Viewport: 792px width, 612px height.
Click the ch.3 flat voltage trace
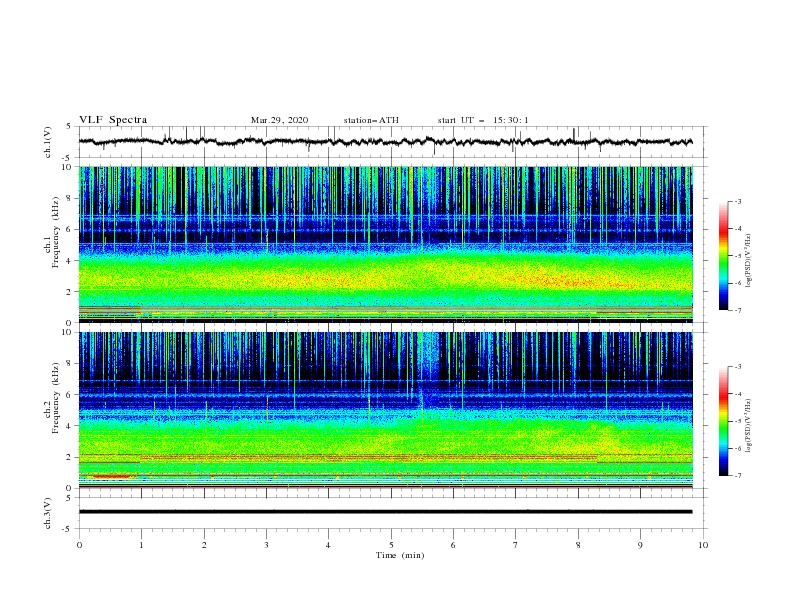[x=385, y=512]
